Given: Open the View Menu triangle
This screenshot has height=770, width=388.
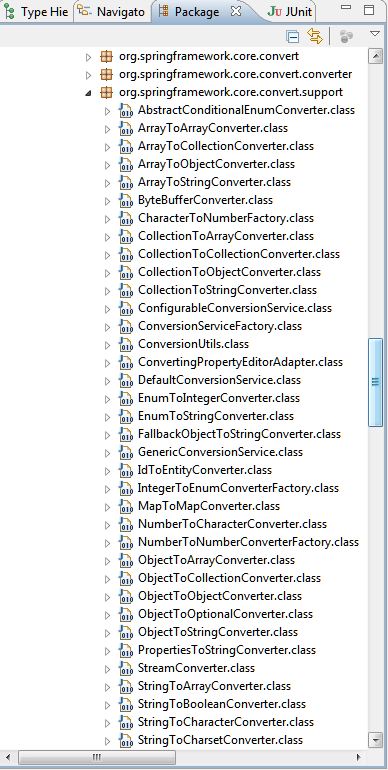Looking at the screenshot, I should (375, 34).
